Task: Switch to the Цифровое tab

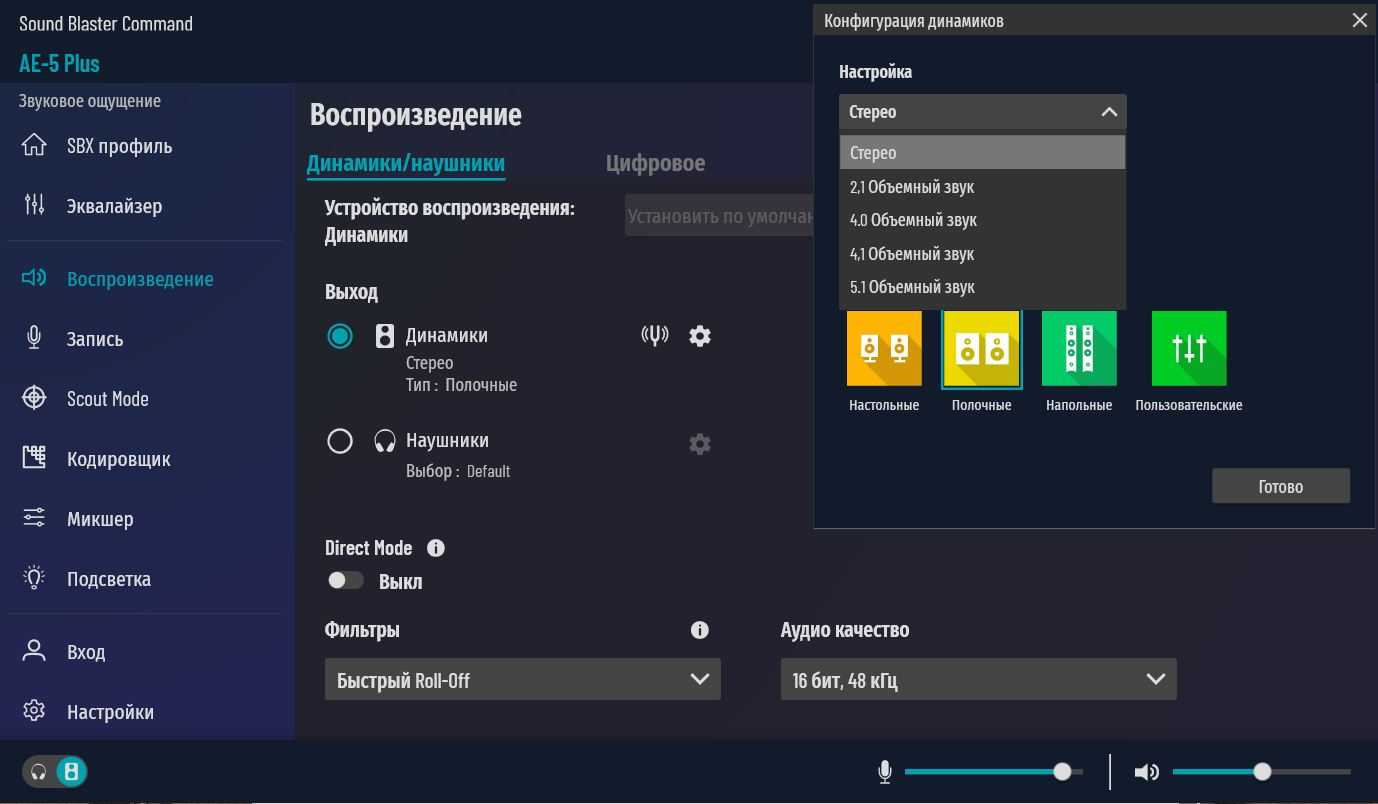Action: tap(655, 163)
